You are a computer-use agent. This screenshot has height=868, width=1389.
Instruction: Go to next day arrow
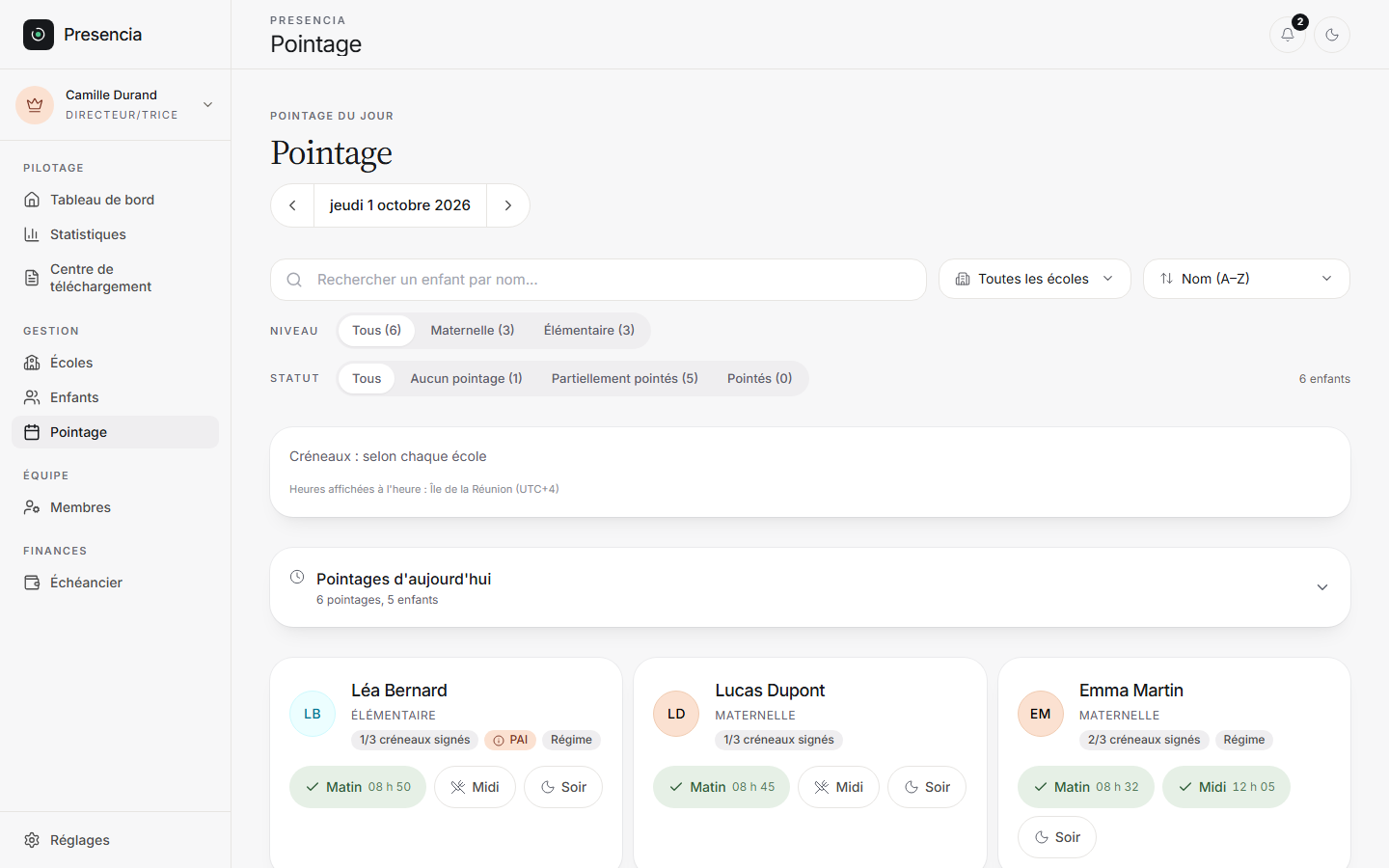pos(508,205)
